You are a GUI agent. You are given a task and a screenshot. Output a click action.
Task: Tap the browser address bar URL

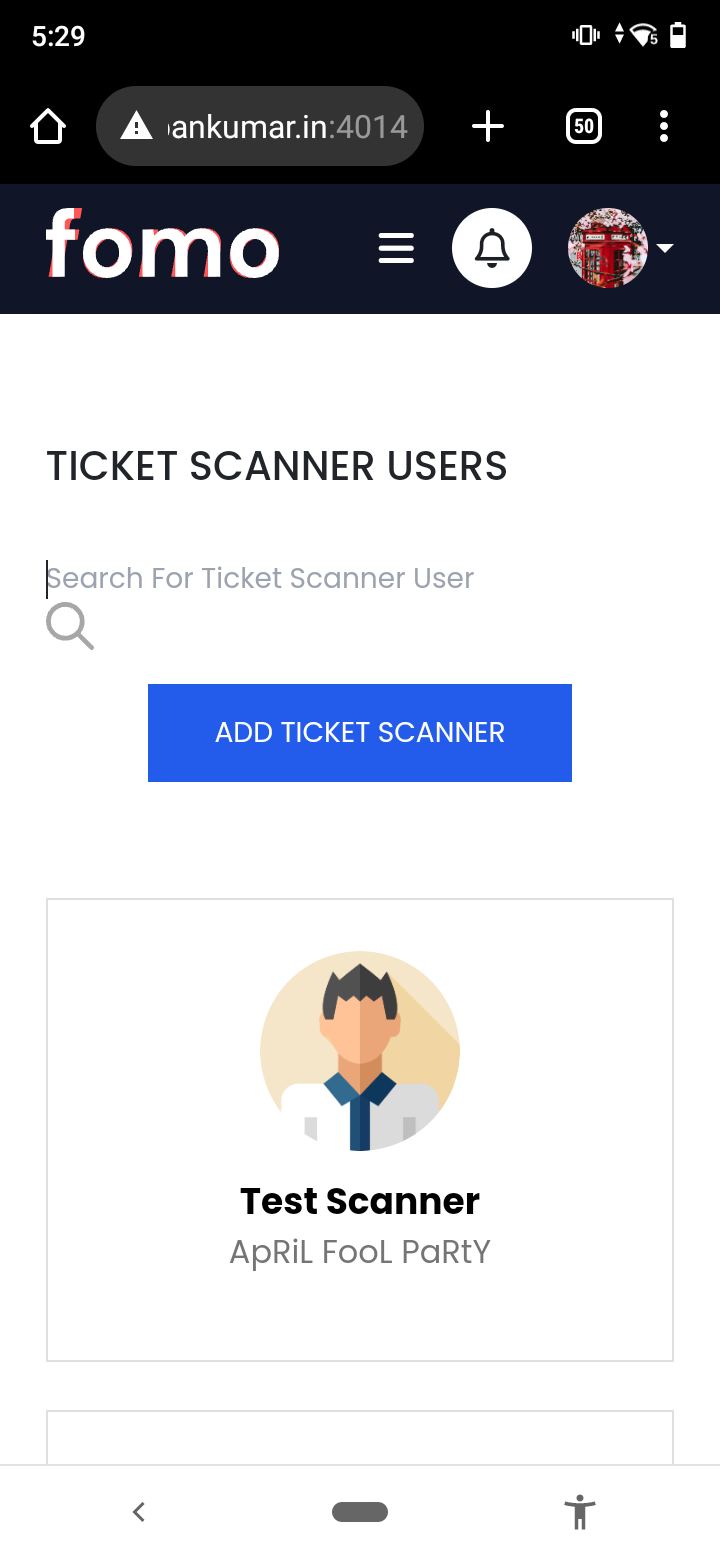tap(288, 127)
